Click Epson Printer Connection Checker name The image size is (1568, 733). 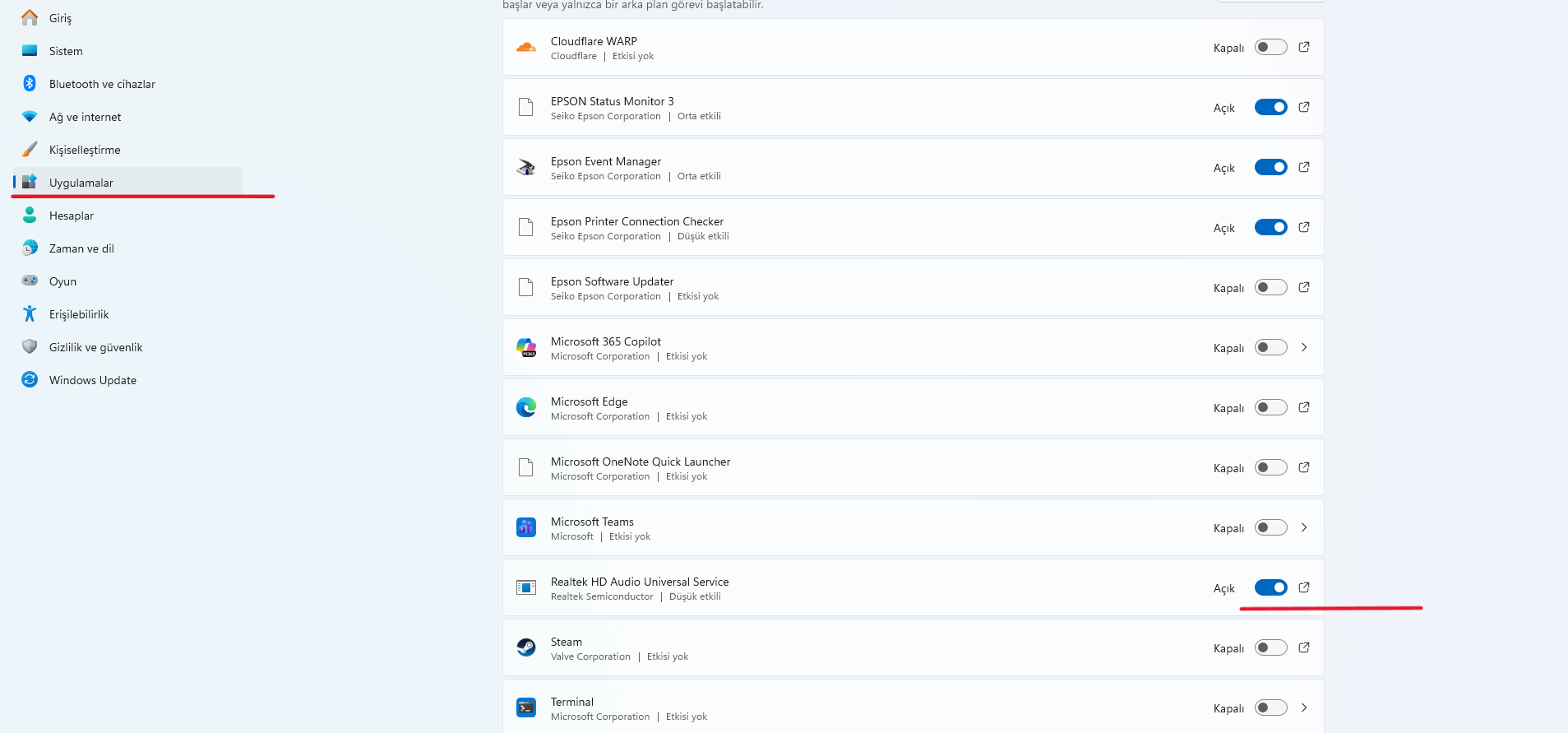click(x=637, y=221)
